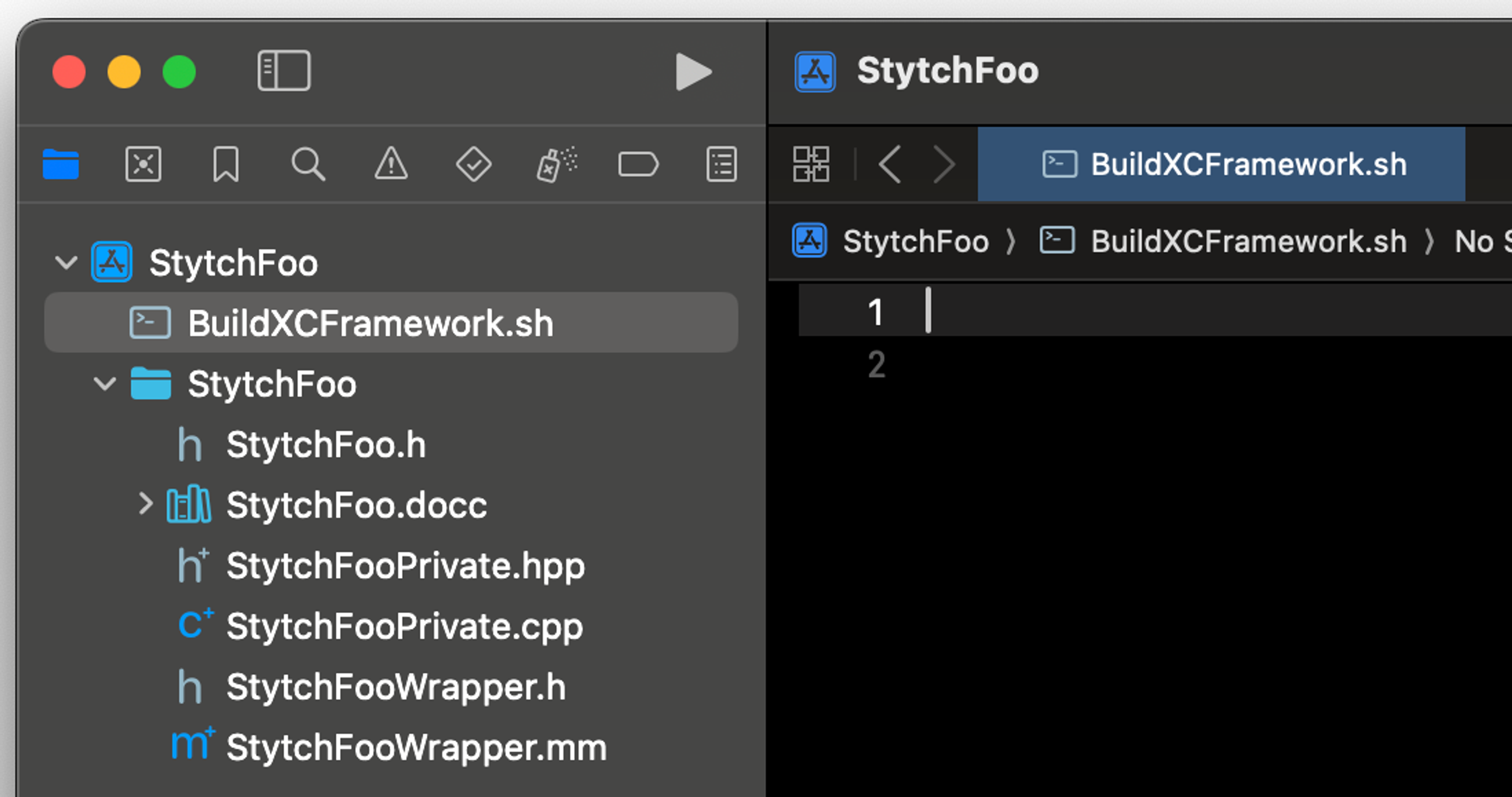Open the Report navigator

click(721, 165)
